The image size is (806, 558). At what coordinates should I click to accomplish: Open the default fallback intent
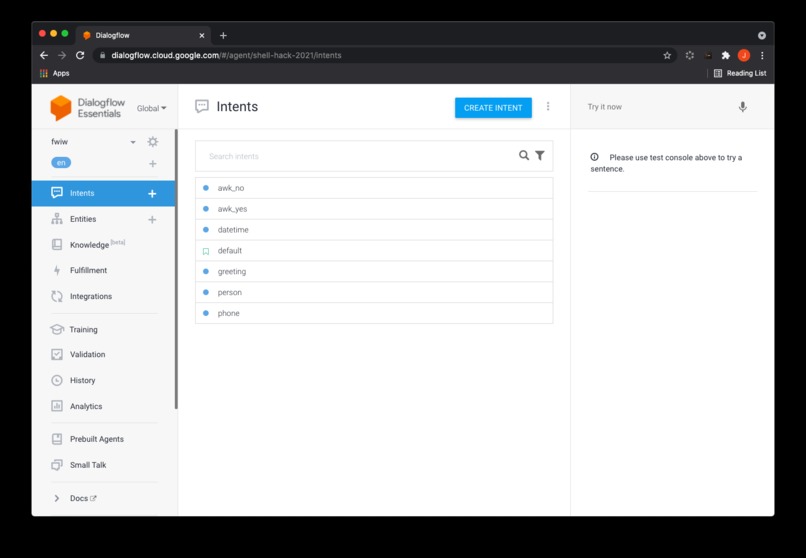374,251
